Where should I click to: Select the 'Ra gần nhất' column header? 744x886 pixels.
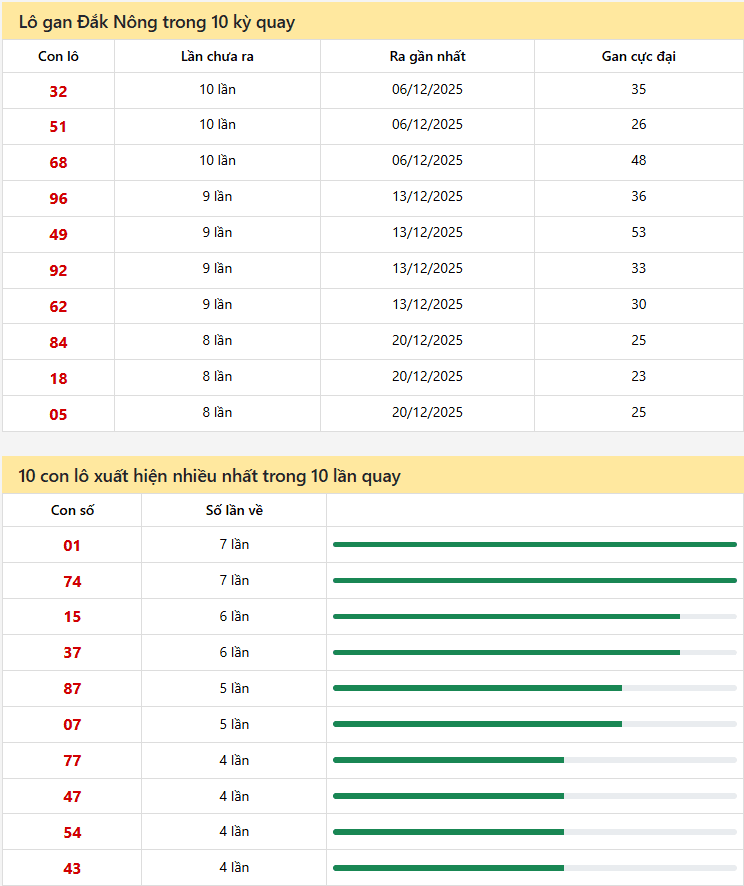(x=427, y=56)
